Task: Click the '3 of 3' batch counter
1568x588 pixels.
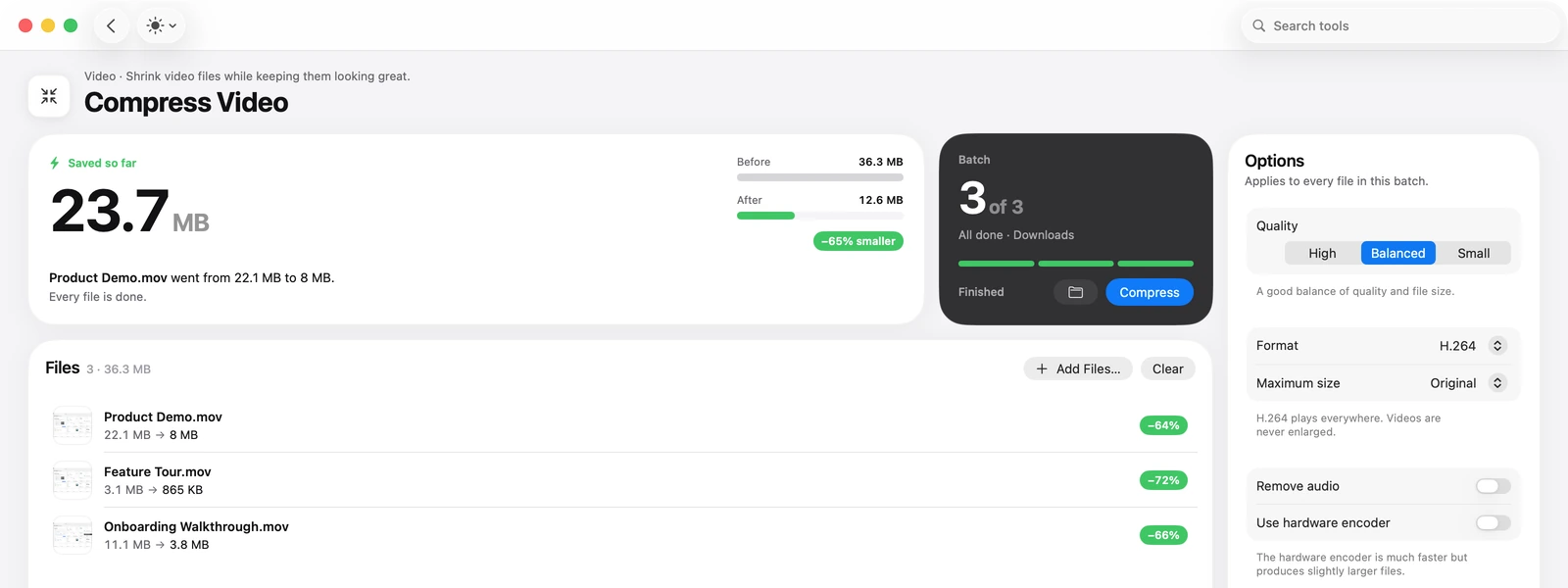Action: tap(991, 199)
